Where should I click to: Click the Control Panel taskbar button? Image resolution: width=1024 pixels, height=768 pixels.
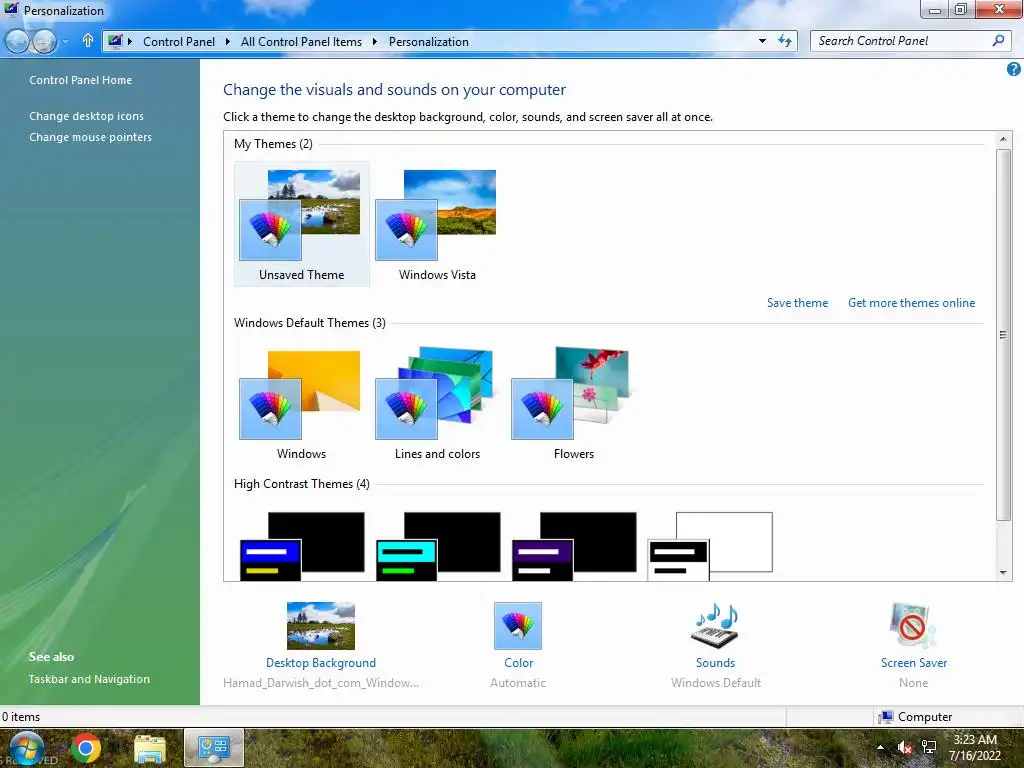click(x=214, y=748)
